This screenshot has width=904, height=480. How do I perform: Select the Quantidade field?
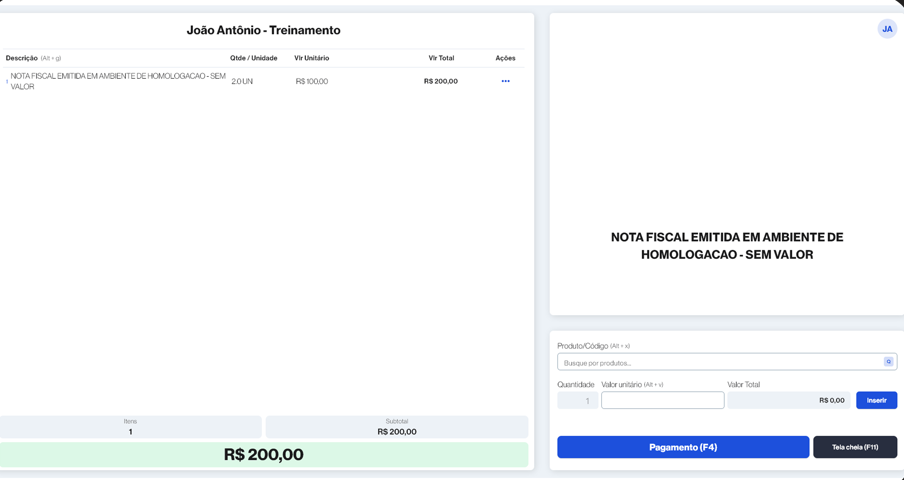click(x=577, y=400)
